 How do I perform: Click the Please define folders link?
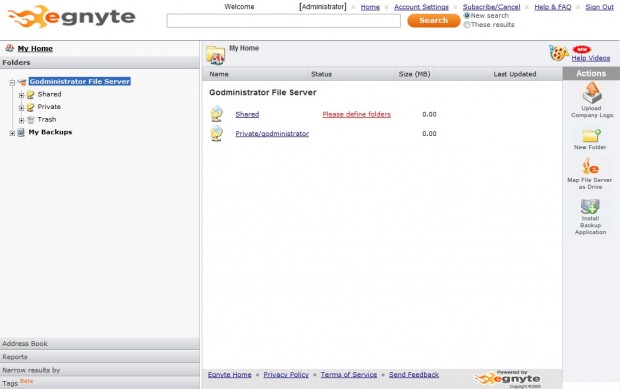pos(356,114)
